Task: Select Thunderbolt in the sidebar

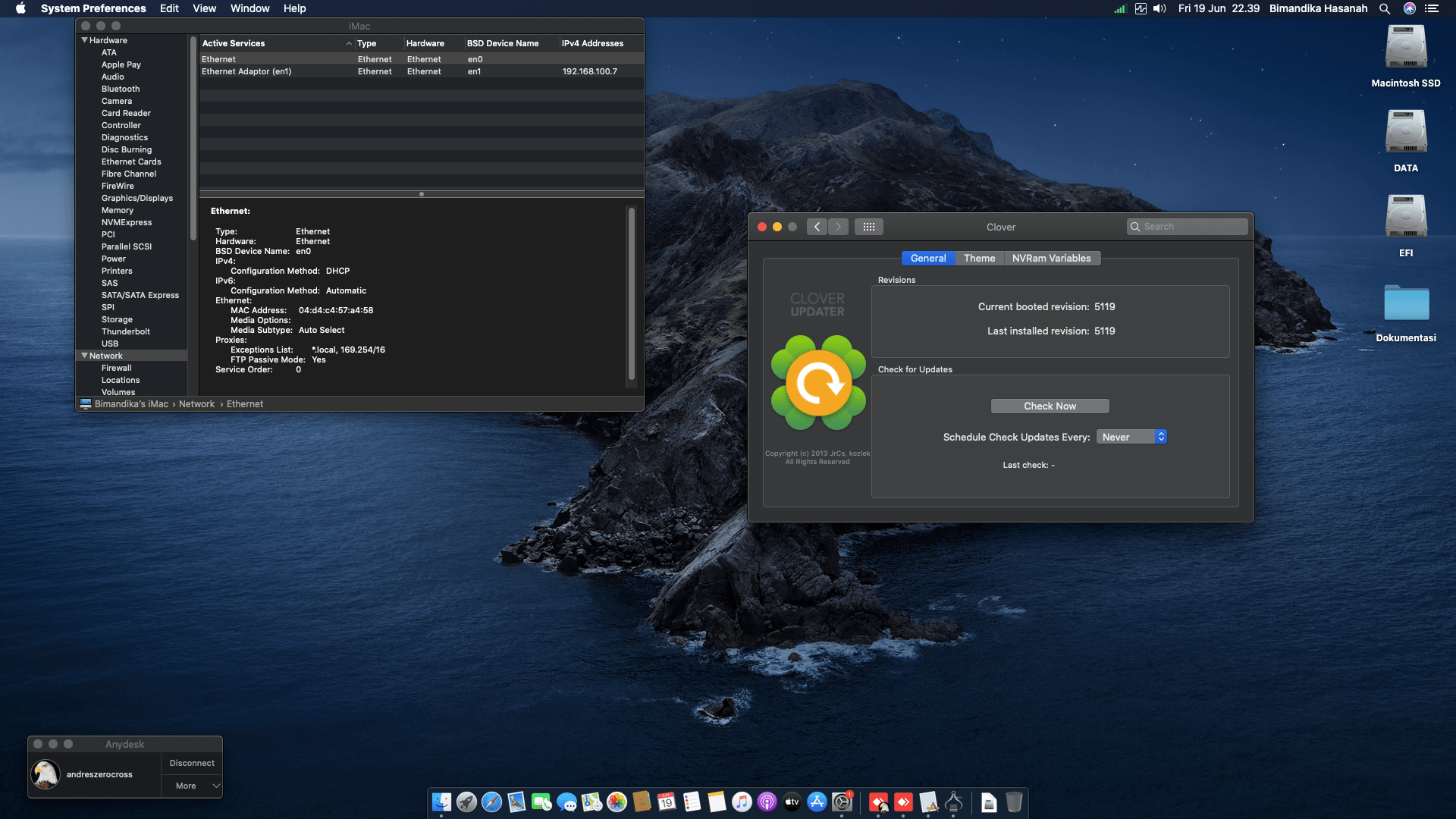Action: pyautogui.click(x=126, y=331)
